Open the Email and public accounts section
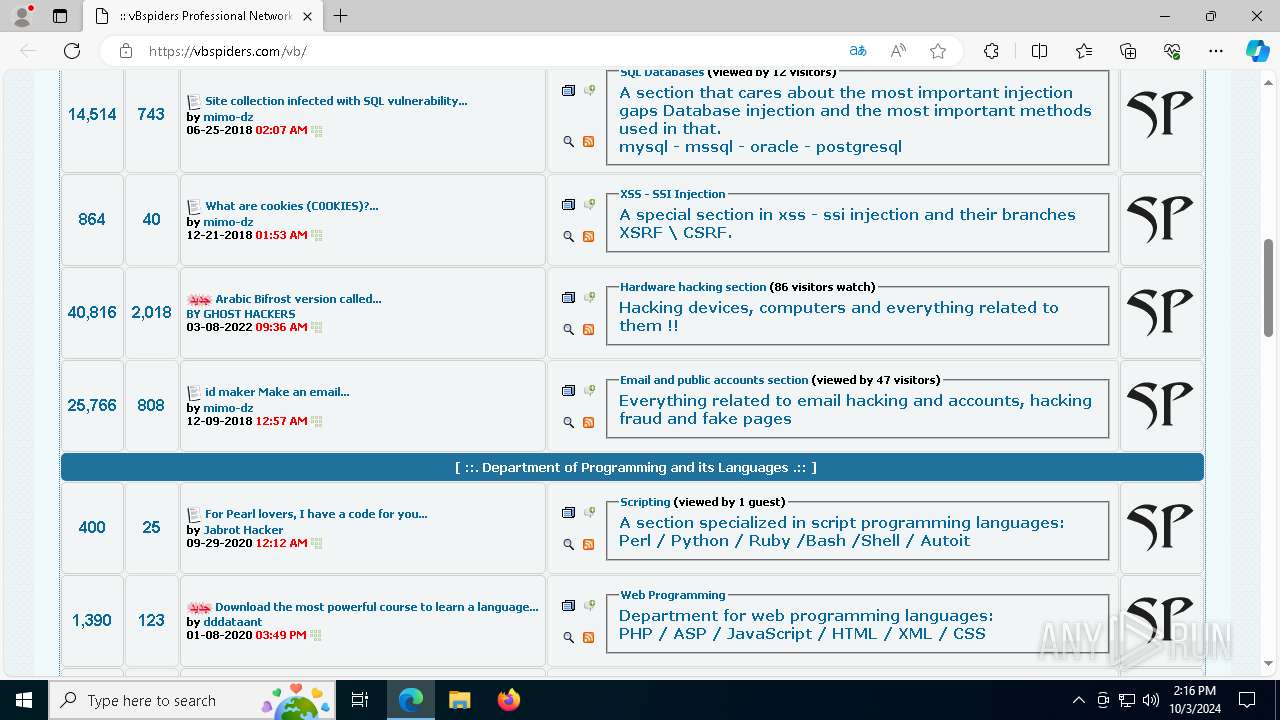Viewport: 1280px width, 720px height. [714, 380]
